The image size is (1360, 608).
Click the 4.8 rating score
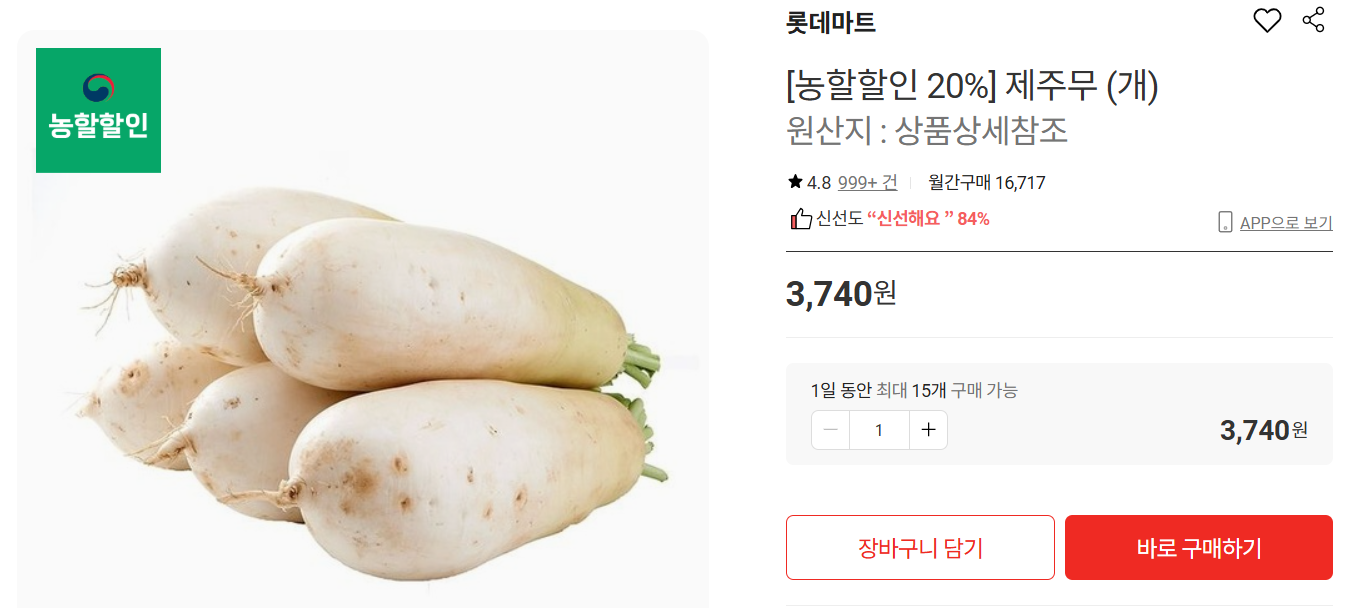[x=819, y=182]
